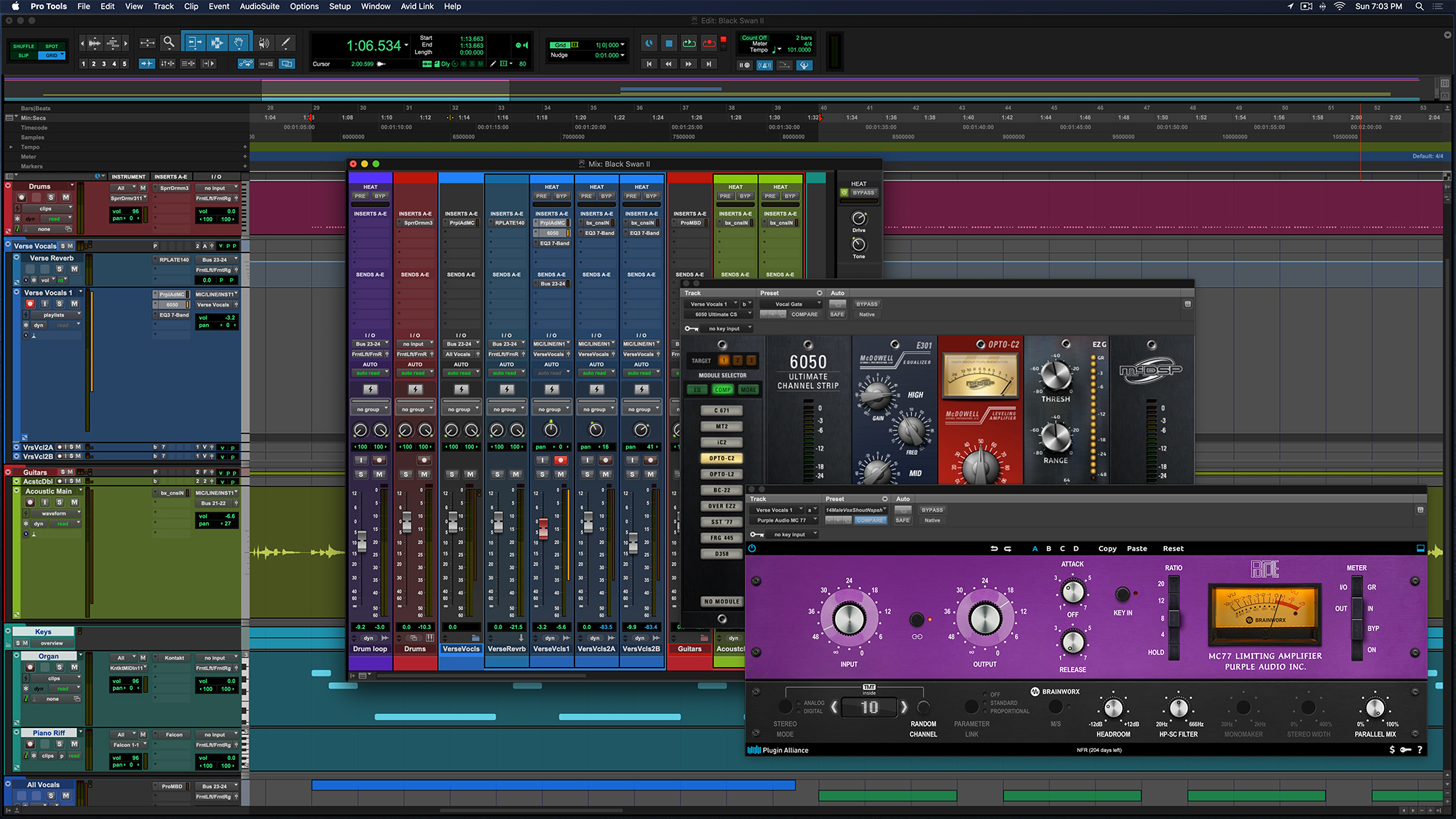Click the loop playback icon in the transport
Screen dimensions: 1456x819
[689, 43]
